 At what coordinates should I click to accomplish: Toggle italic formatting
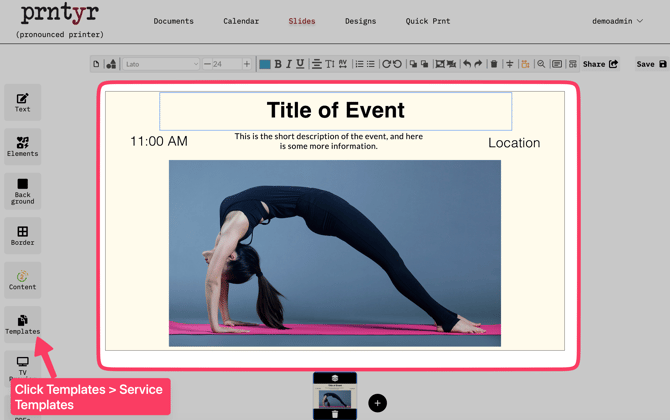(x=289, y=64)
